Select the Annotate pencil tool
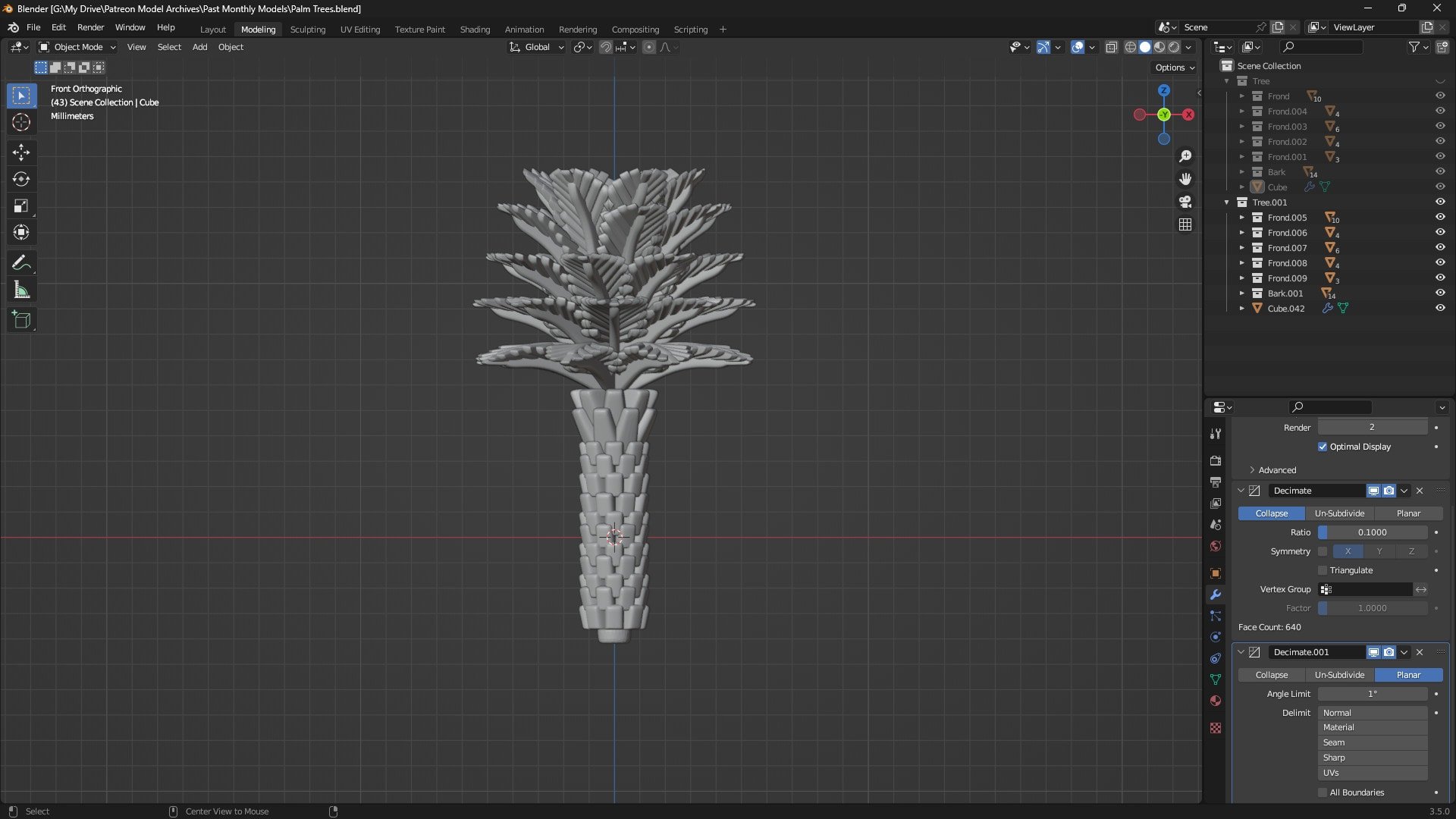 pos(21,263)
